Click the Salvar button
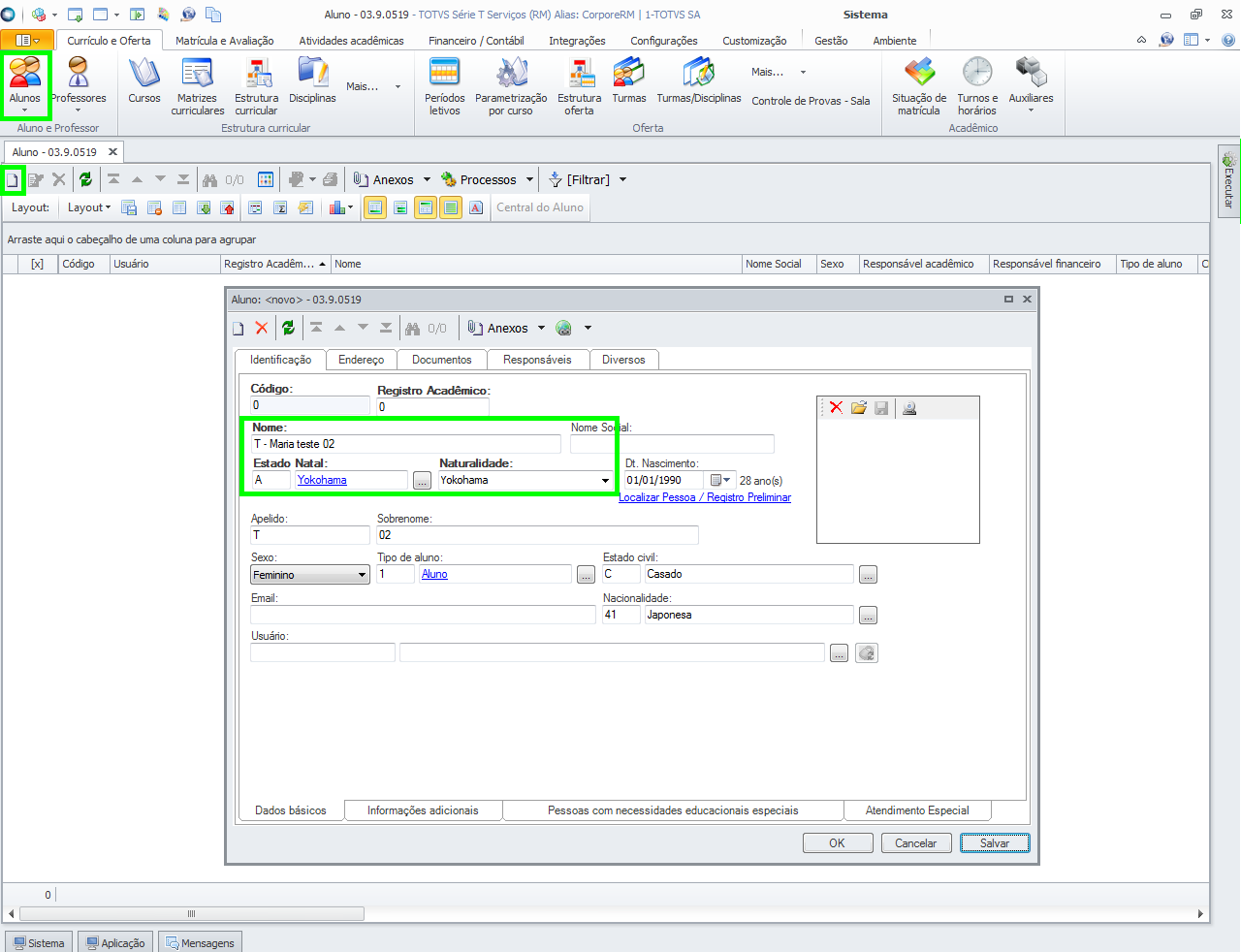This screenshot has width=1241, height=952. (x=995, y=843)
